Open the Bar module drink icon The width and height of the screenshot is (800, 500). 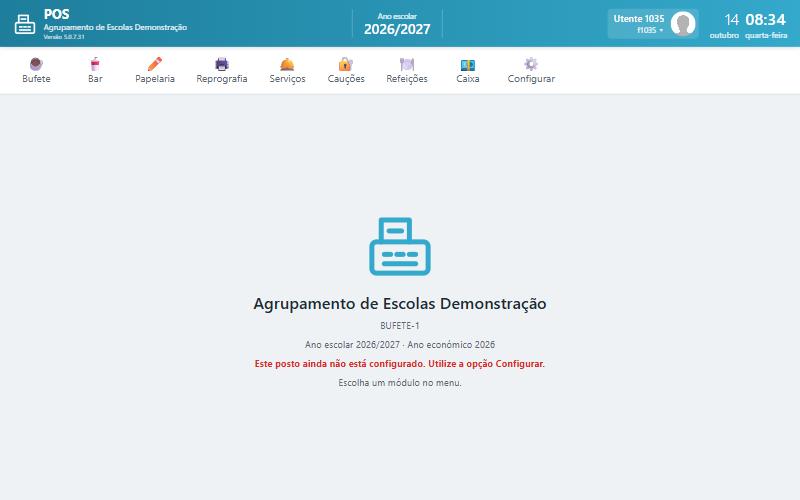point(95,64)
